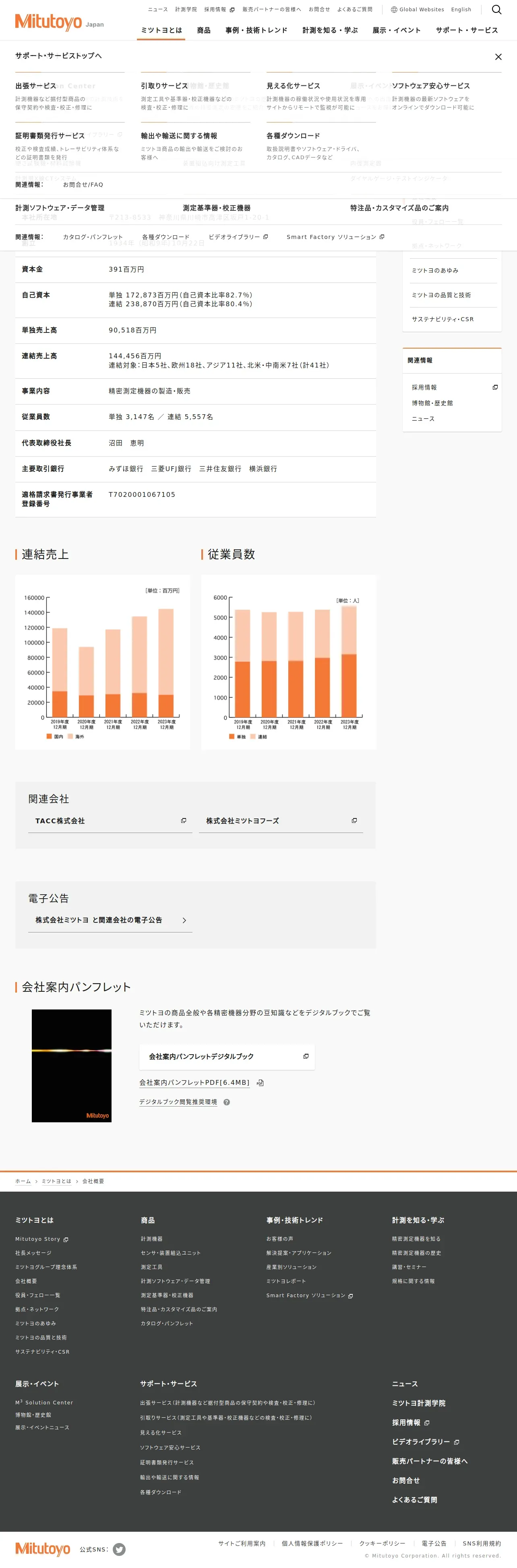This screenshot has width=517, height=1568.
Task: Click footer ビデオライブラリー external icon
Action: 457,1442
